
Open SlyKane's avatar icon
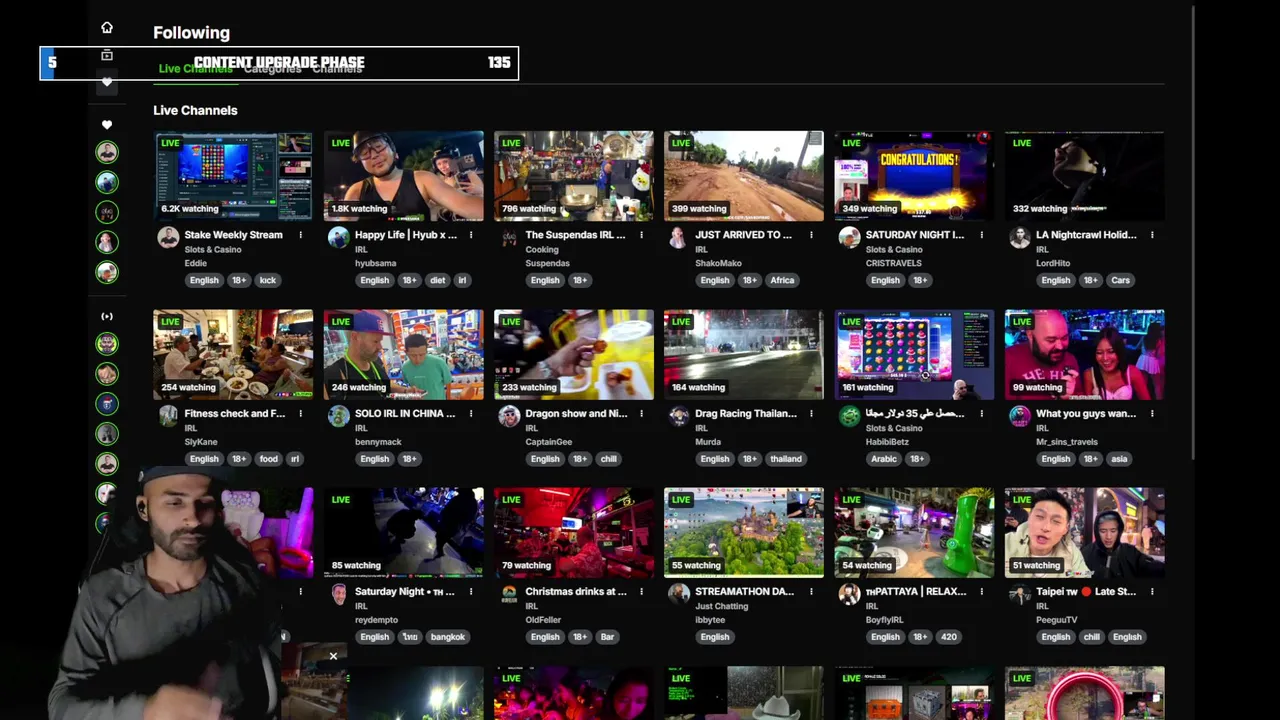[x=168, y=415]
